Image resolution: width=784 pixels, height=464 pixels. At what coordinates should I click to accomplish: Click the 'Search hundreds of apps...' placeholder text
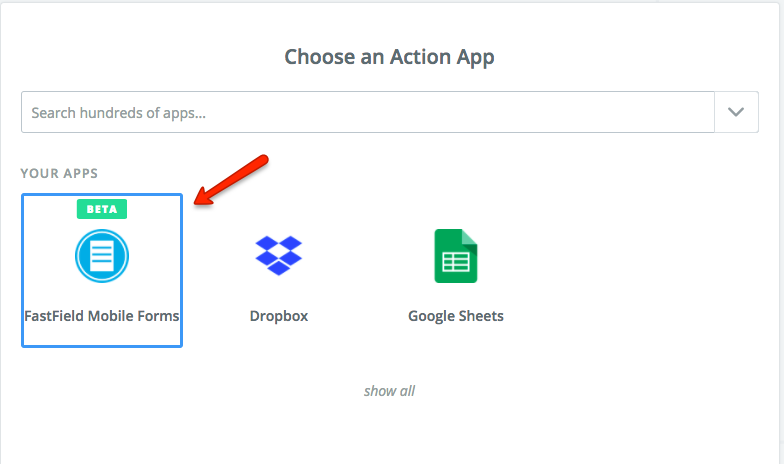pos(119,113)
